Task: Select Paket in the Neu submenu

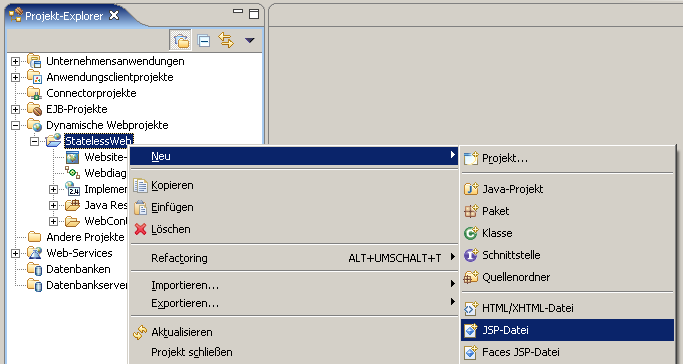Action: [567, 211]
